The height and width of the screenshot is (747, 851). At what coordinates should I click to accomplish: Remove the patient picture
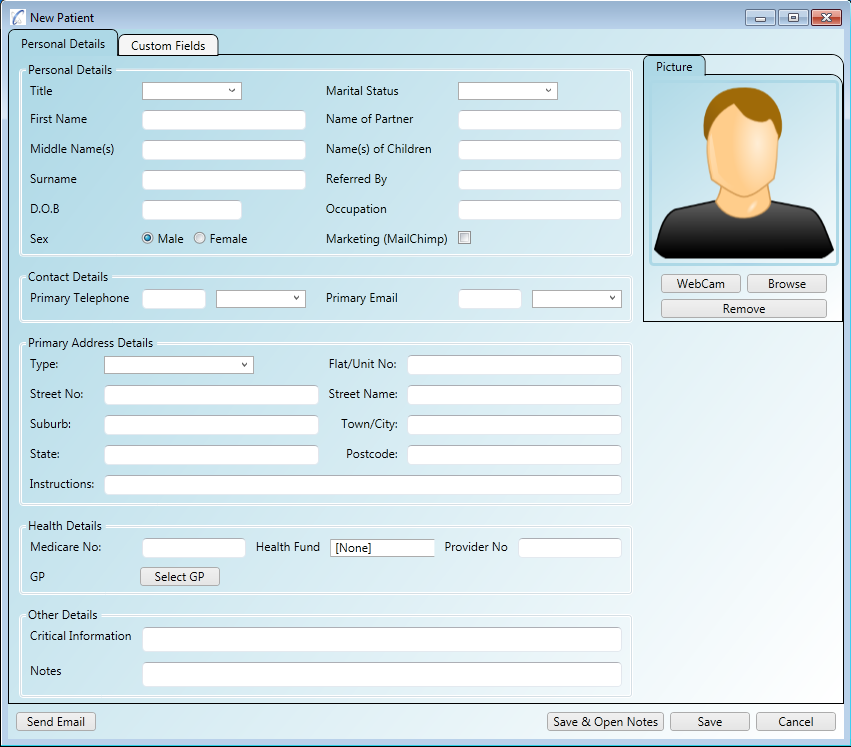(x=743, y=309)
